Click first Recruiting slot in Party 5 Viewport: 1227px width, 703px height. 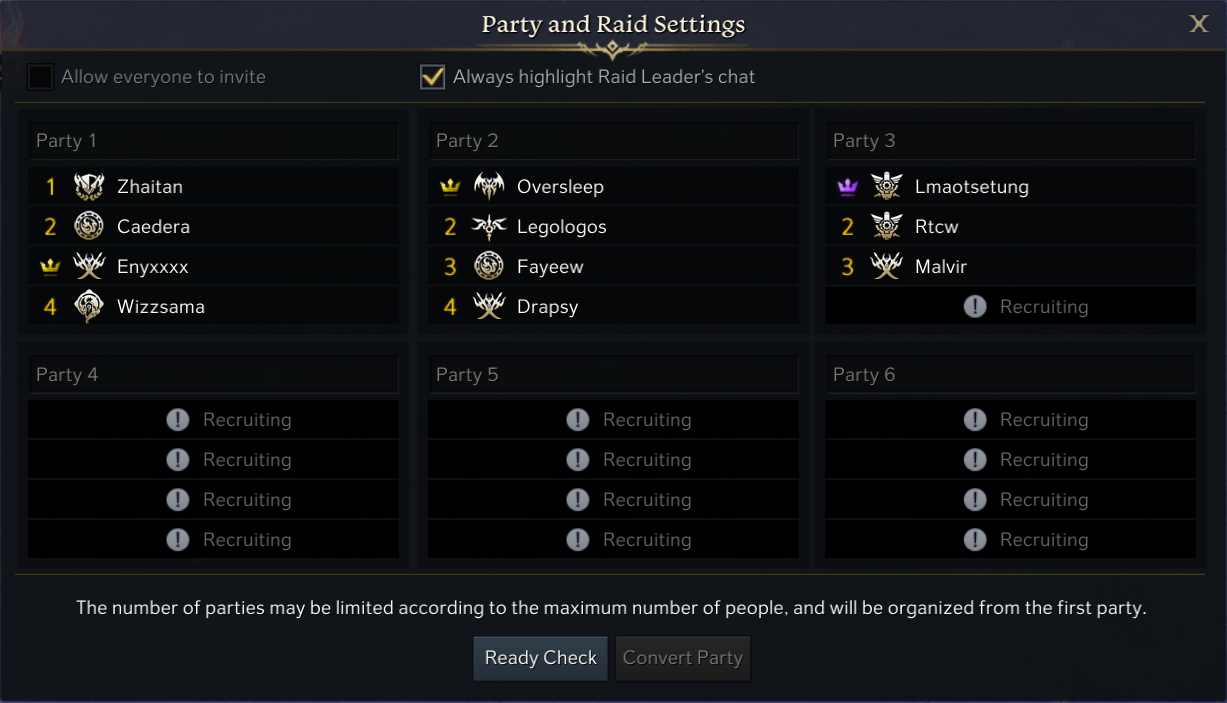(x=613, y=420)
